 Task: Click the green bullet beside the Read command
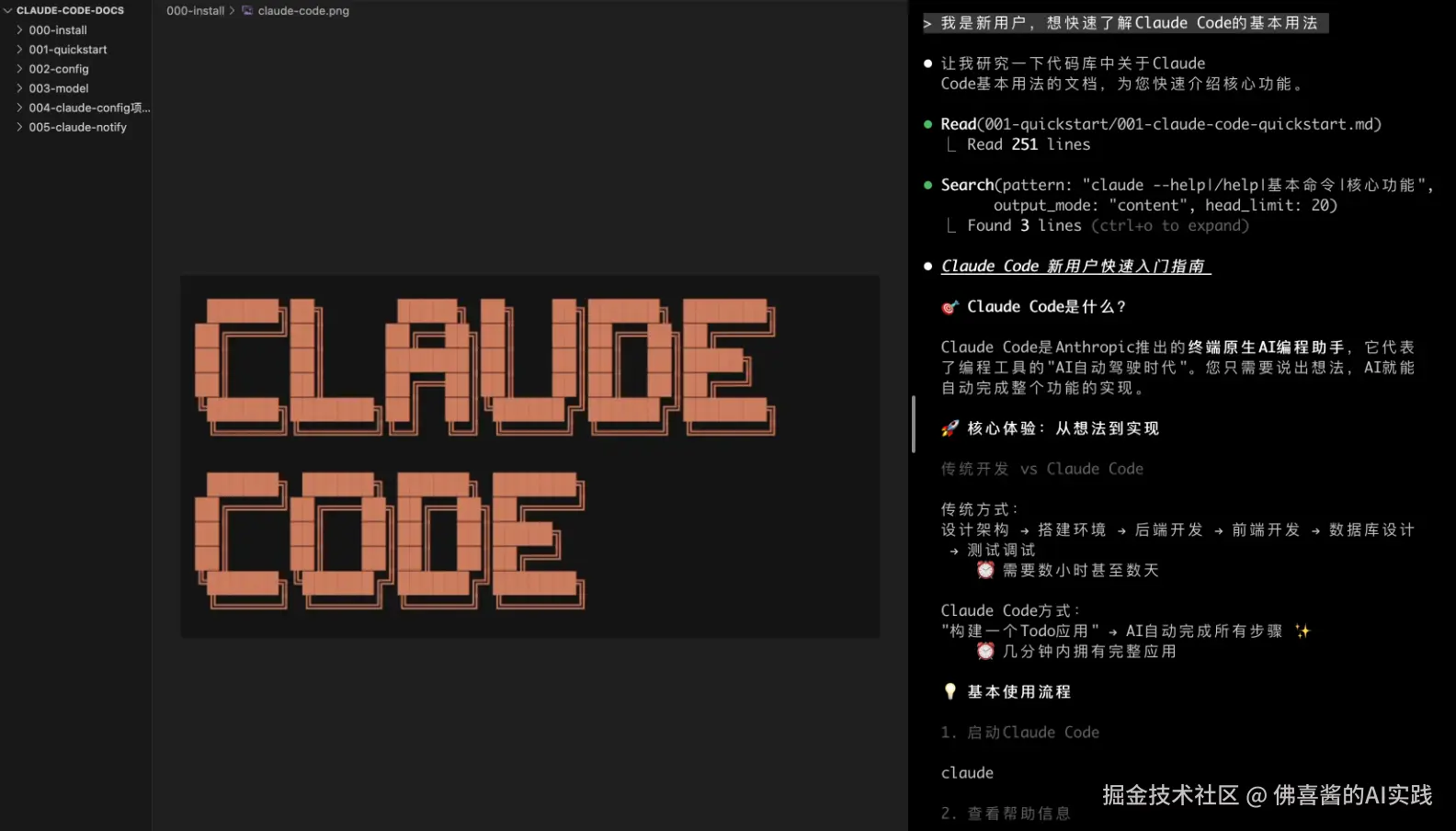tap(927, 124)
